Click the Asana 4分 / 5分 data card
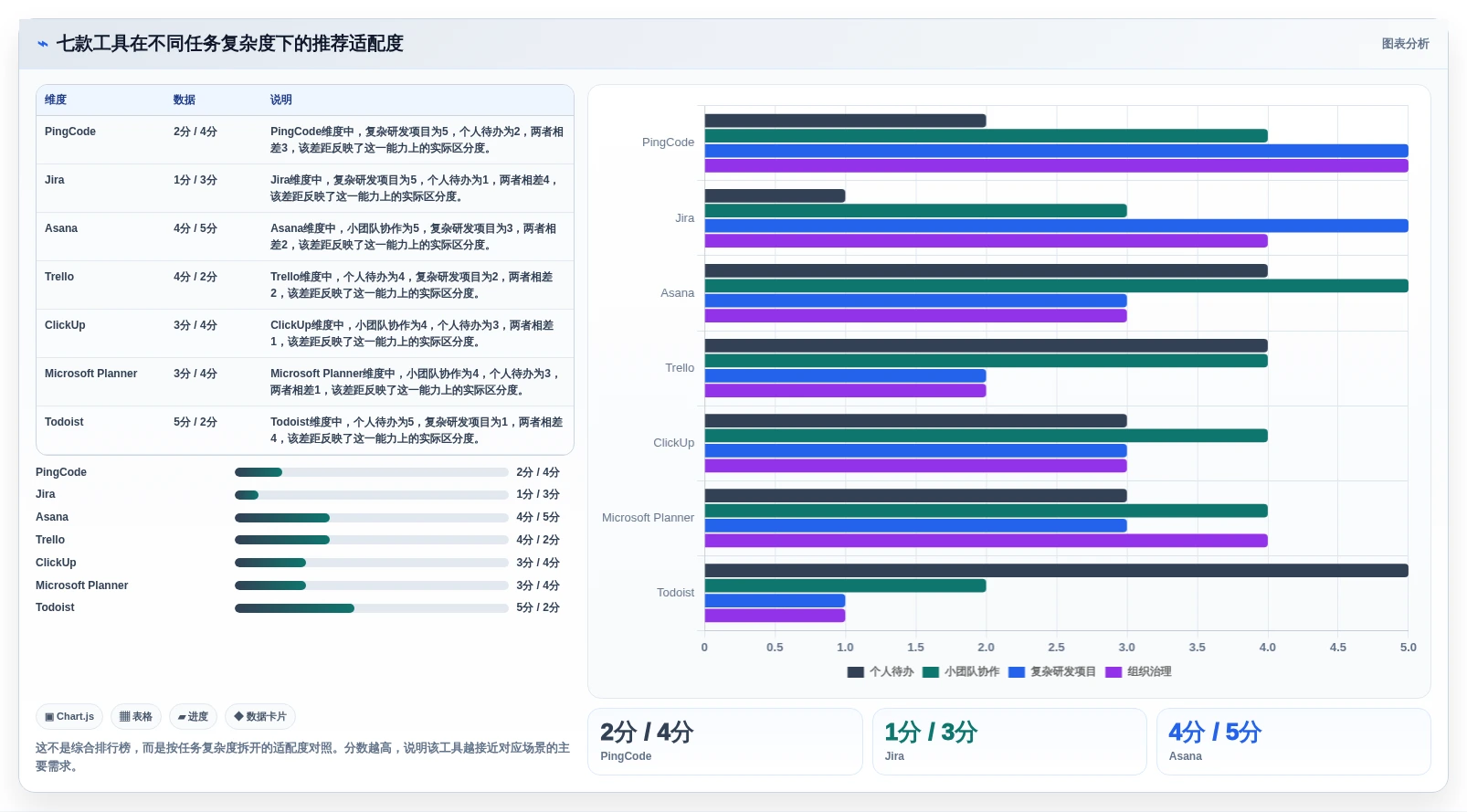 click(x=1293, y=742)
